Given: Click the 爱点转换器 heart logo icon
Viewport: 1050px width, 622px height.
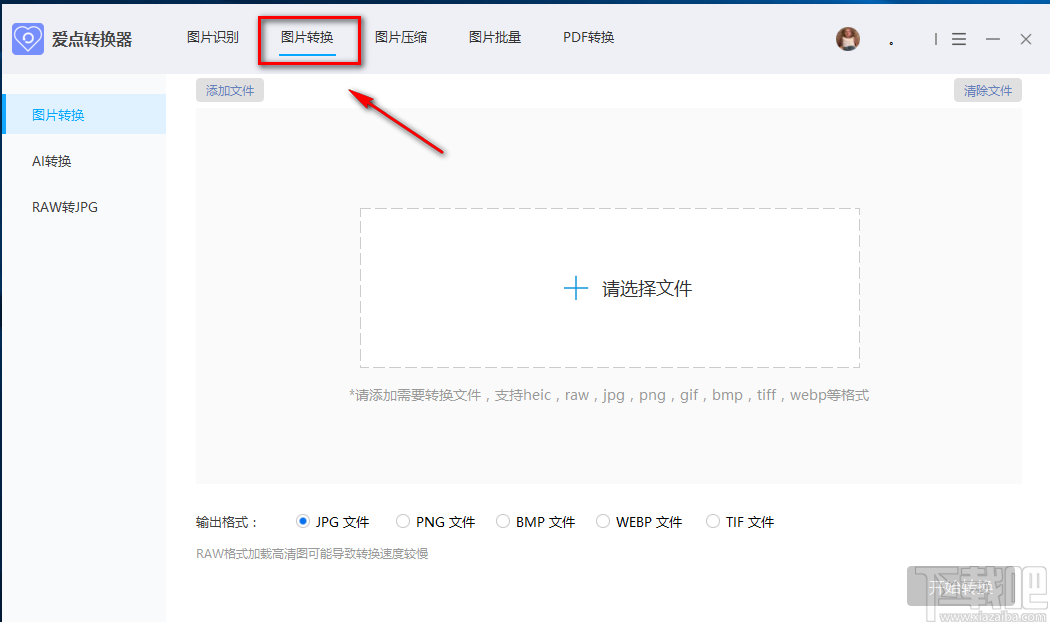Looking at the screenshot, I should pyautogui.click(x=27, y=38).
